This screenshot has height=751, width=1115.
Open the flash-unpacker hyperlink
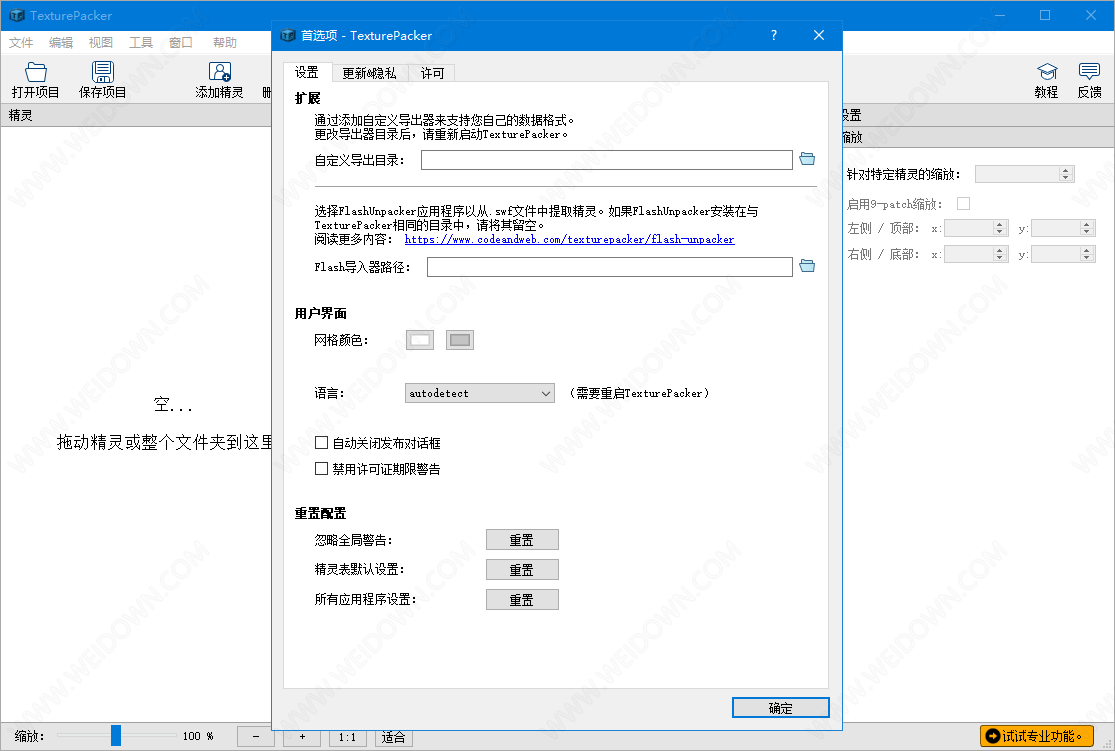coord(570,240)
